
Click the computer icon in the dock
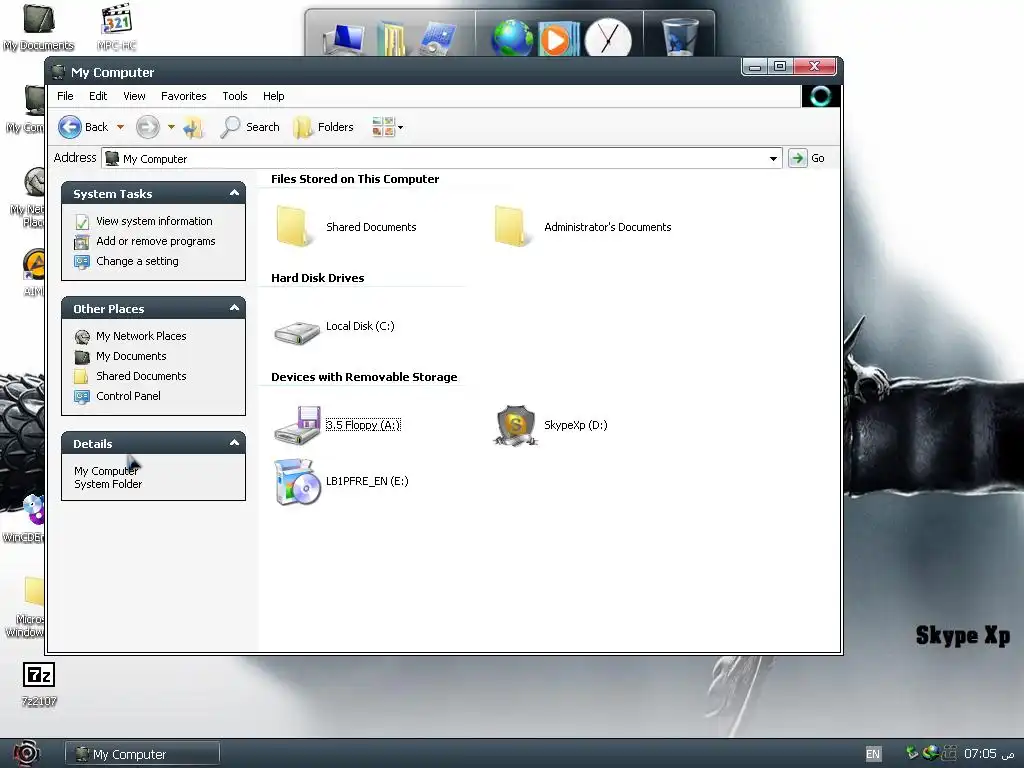click(x=345, y=39)
